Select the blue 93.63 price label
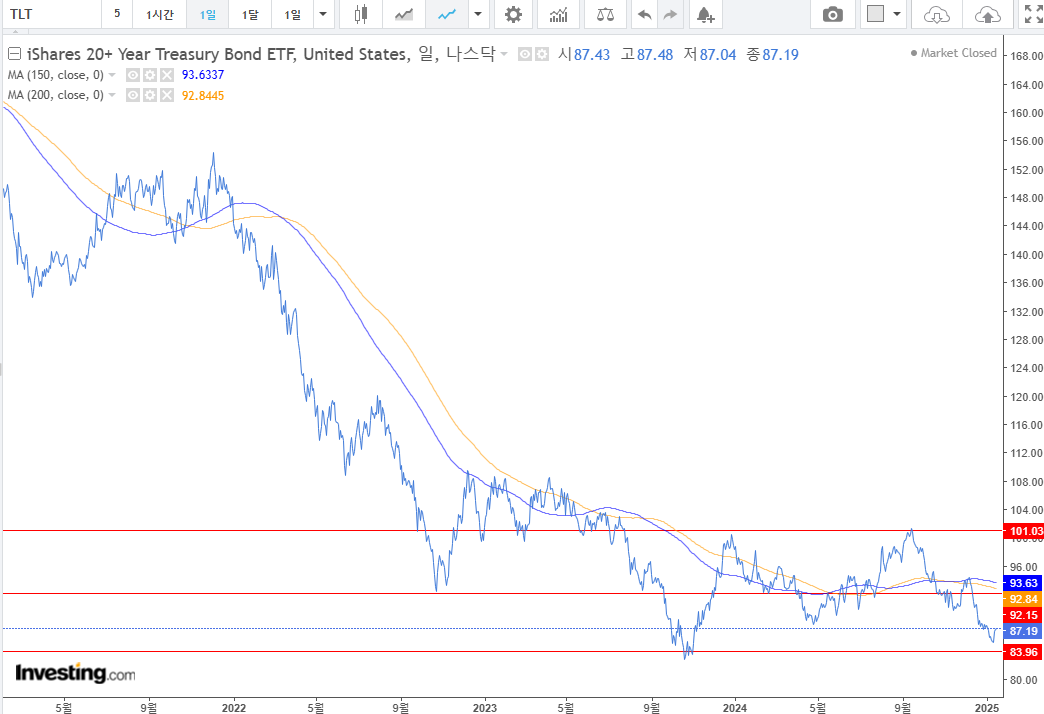1044x714 pixels. click(x=1023, y=583)
